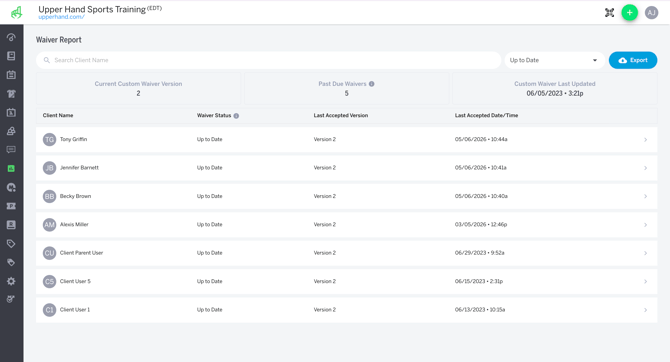670x362 pixels.
Task: Expand Client User 1 row chevron
Action: [646, 310]
